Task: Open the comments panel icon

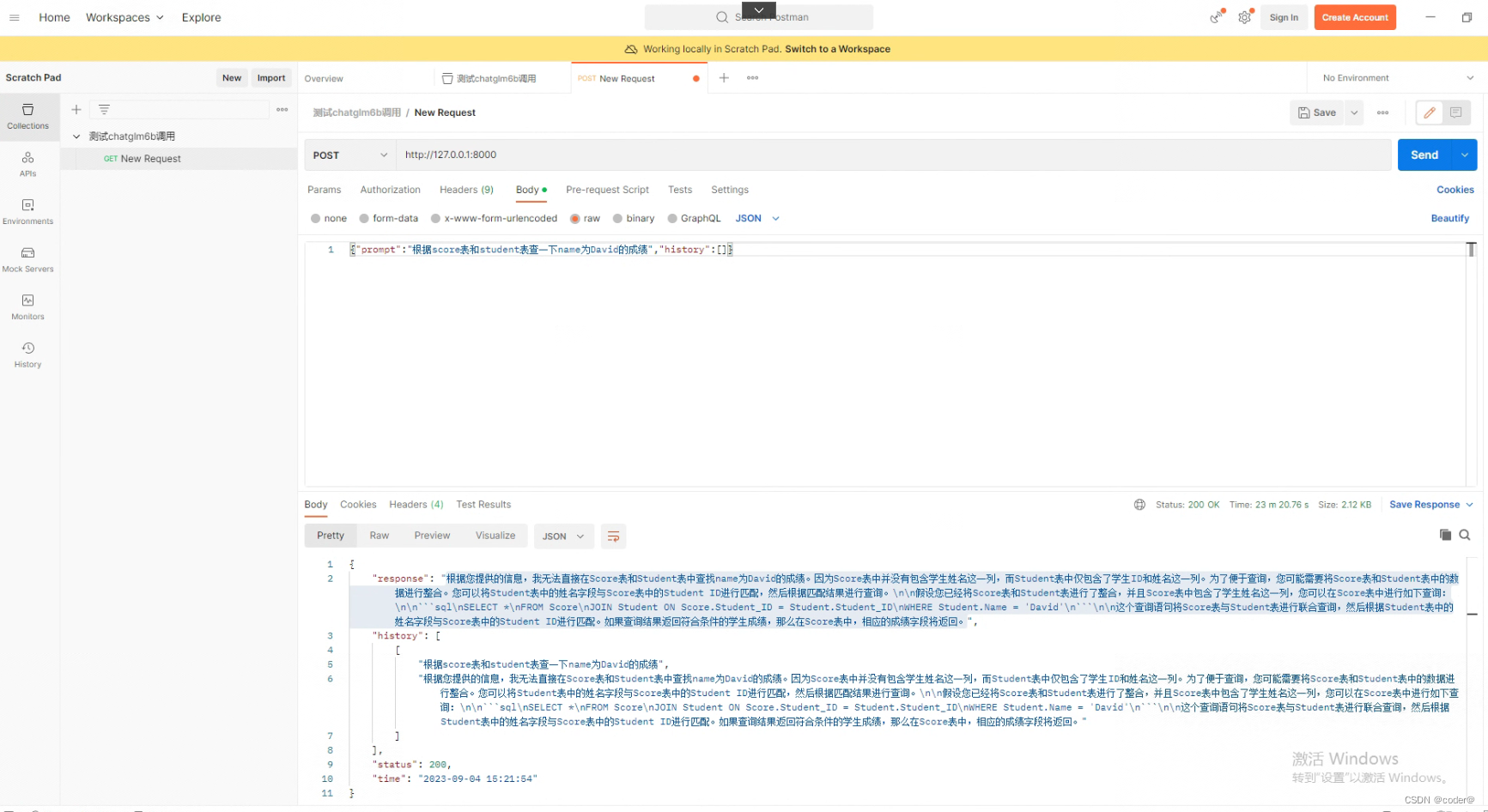Action: (x=1456, y=112)
